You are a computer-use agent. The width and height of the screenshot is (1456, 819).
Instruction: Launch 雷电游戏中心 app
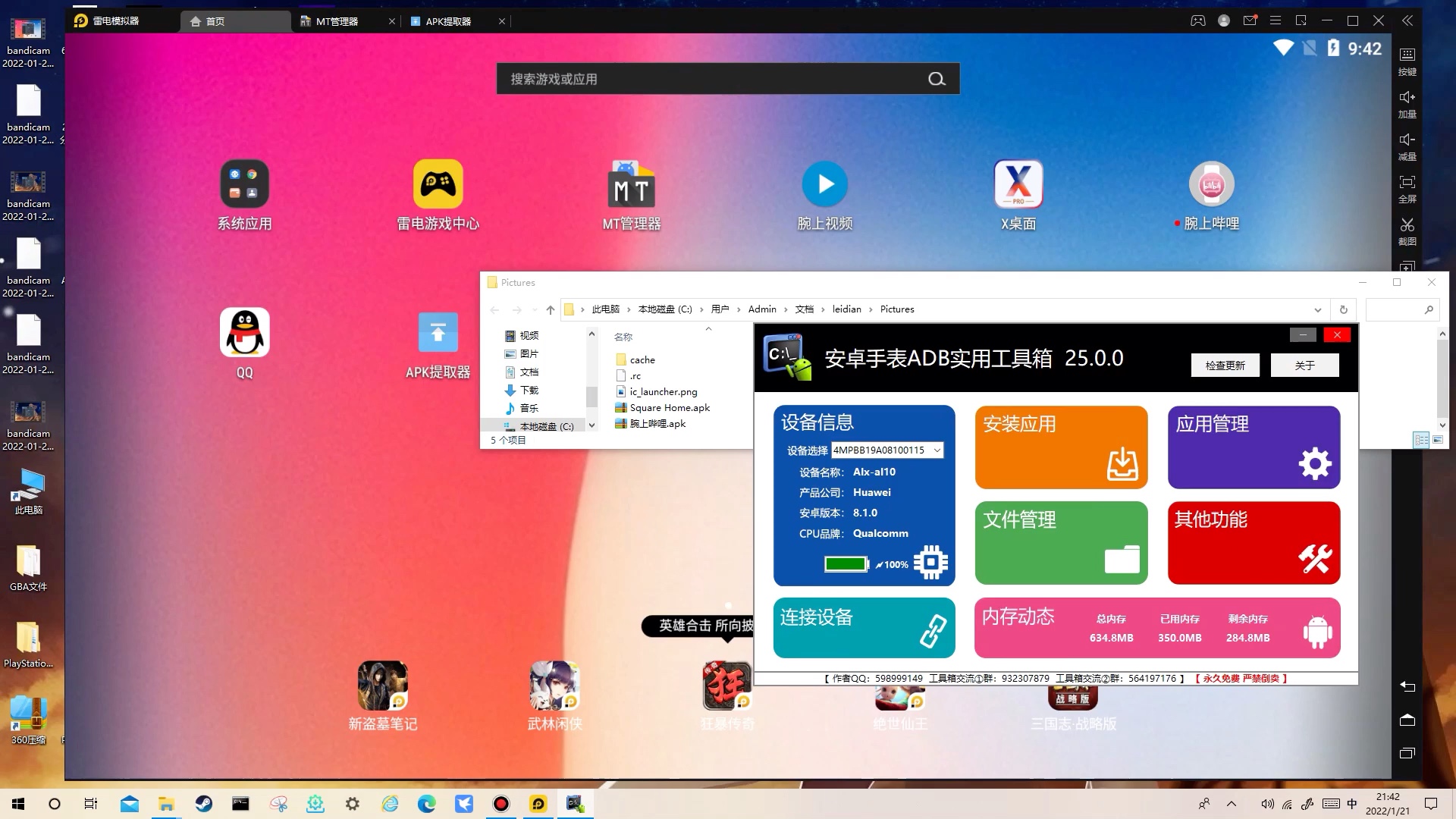coord(438,184)
